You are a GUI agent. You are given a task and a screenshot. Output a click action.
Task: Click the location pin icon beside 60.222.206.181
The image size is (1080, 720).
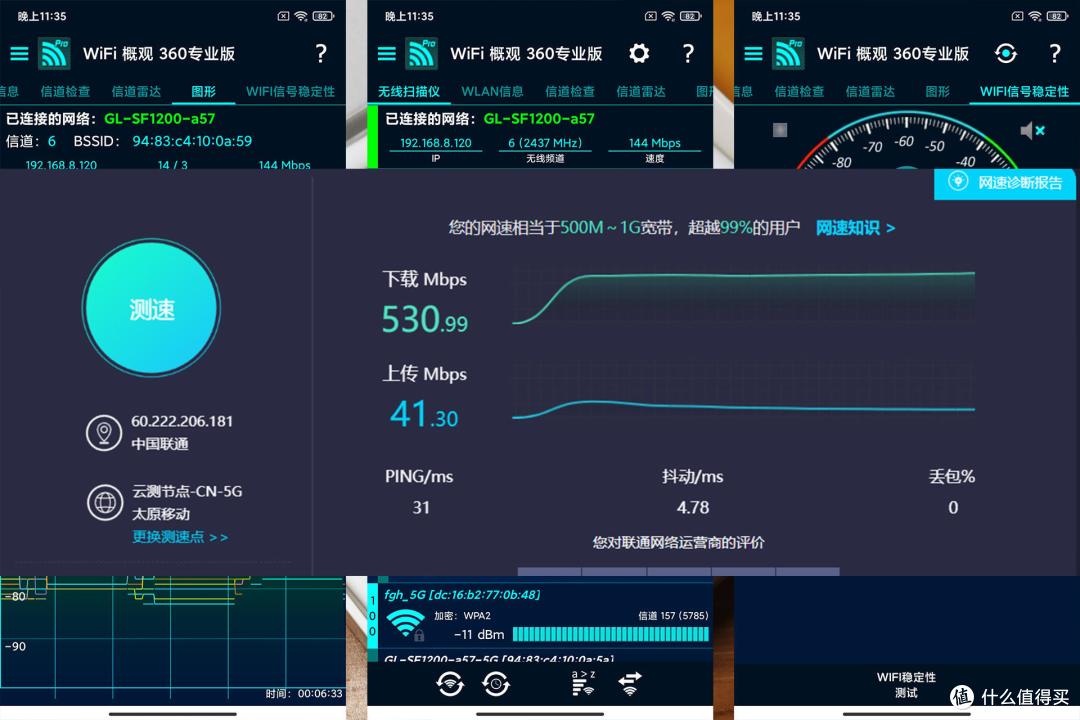104,433
